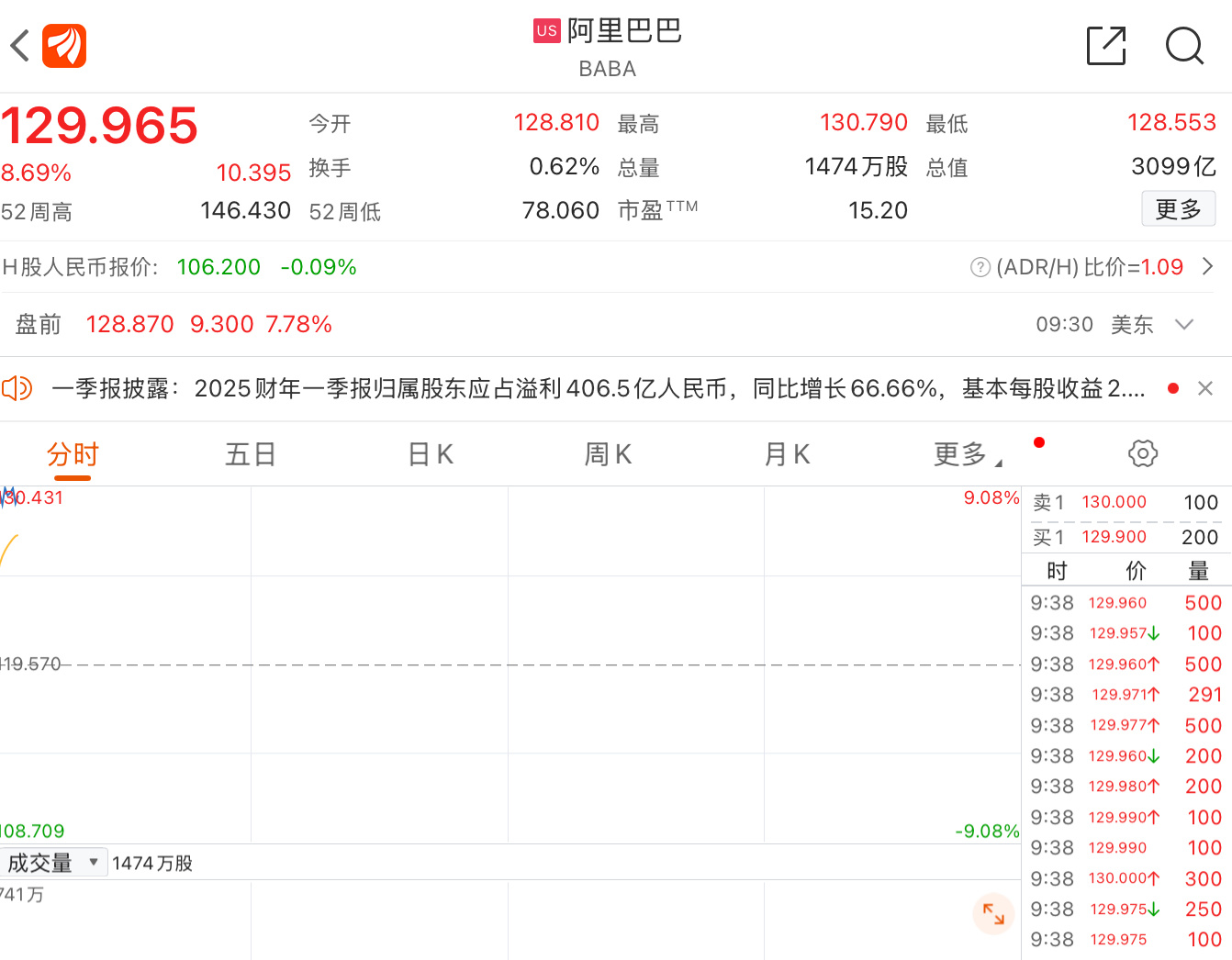
Task: Tap the 最高 value 130.790
Action: click(863, 122)
